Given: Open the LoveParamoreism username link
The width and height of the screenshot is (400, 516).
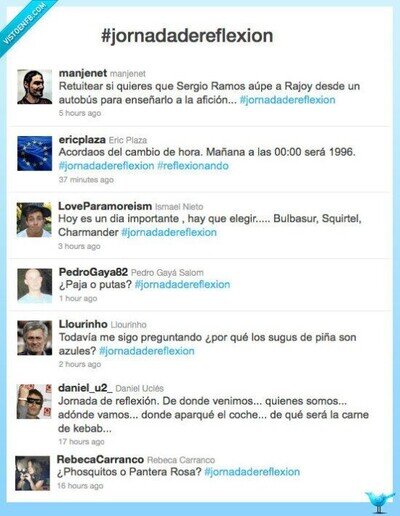Looking at the screenshot, I should click(105, 206).
